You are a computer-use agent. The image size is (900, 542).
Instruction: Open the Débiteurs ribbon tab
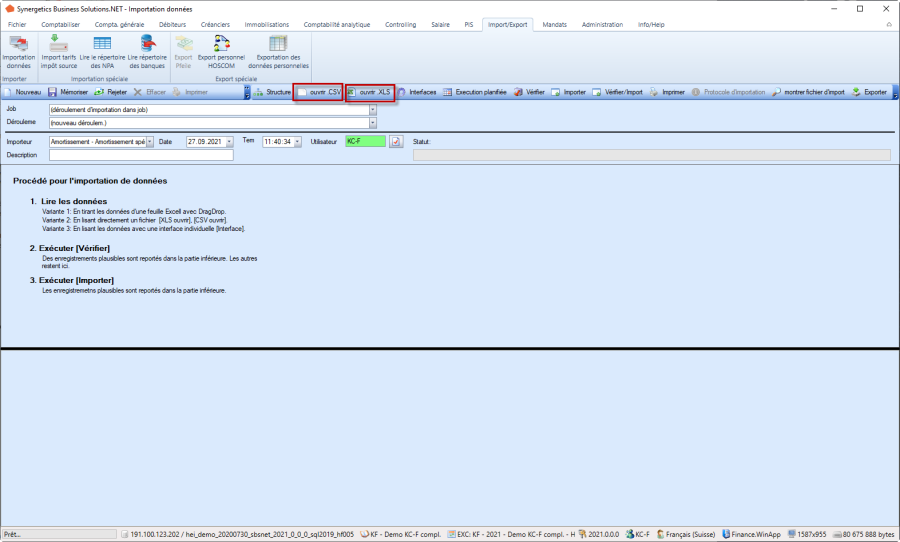pyautogui.click(x=144, y=24)
